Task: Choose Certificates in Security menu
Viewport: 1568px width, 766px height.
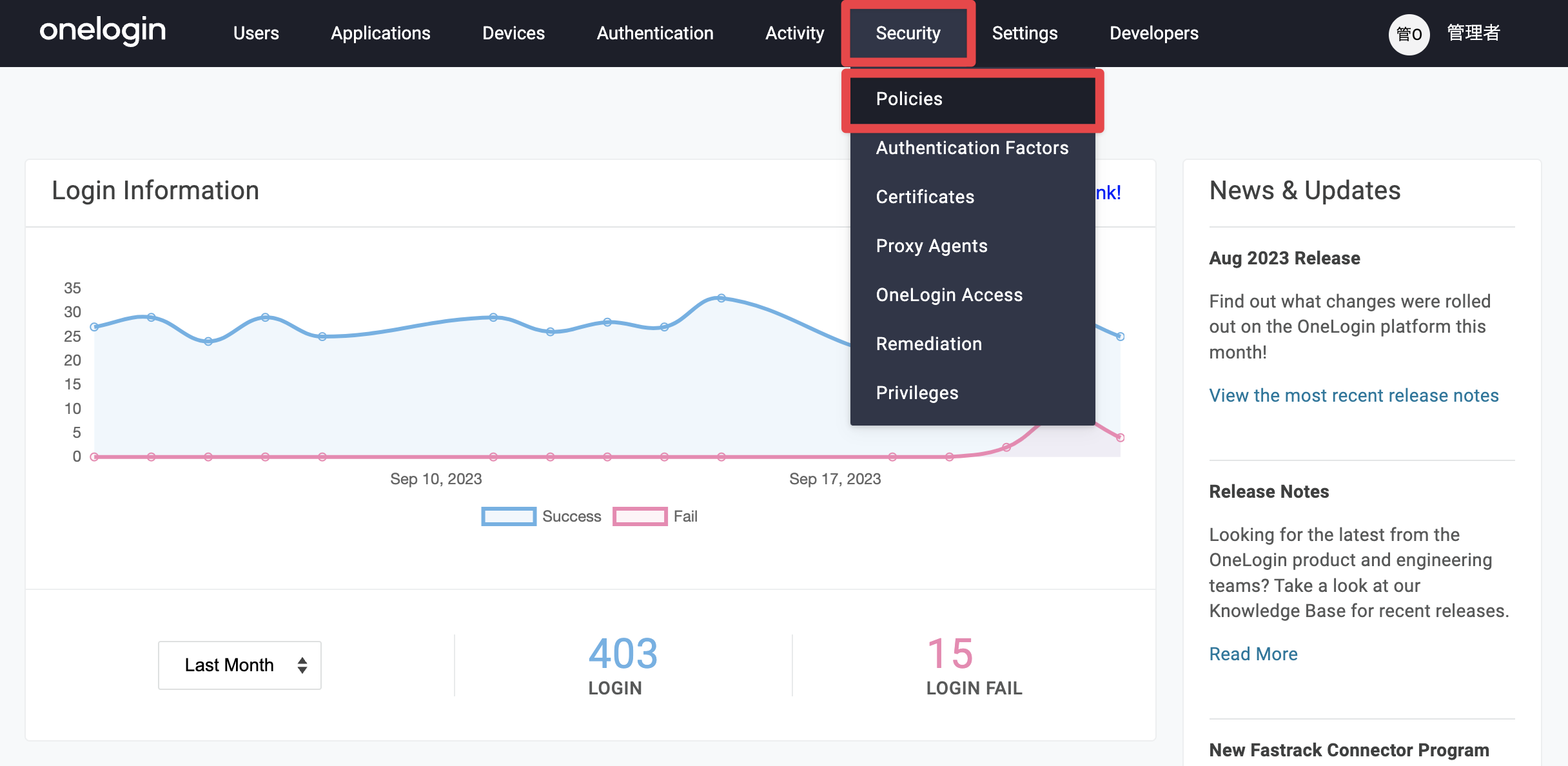Action: (972, 197)
